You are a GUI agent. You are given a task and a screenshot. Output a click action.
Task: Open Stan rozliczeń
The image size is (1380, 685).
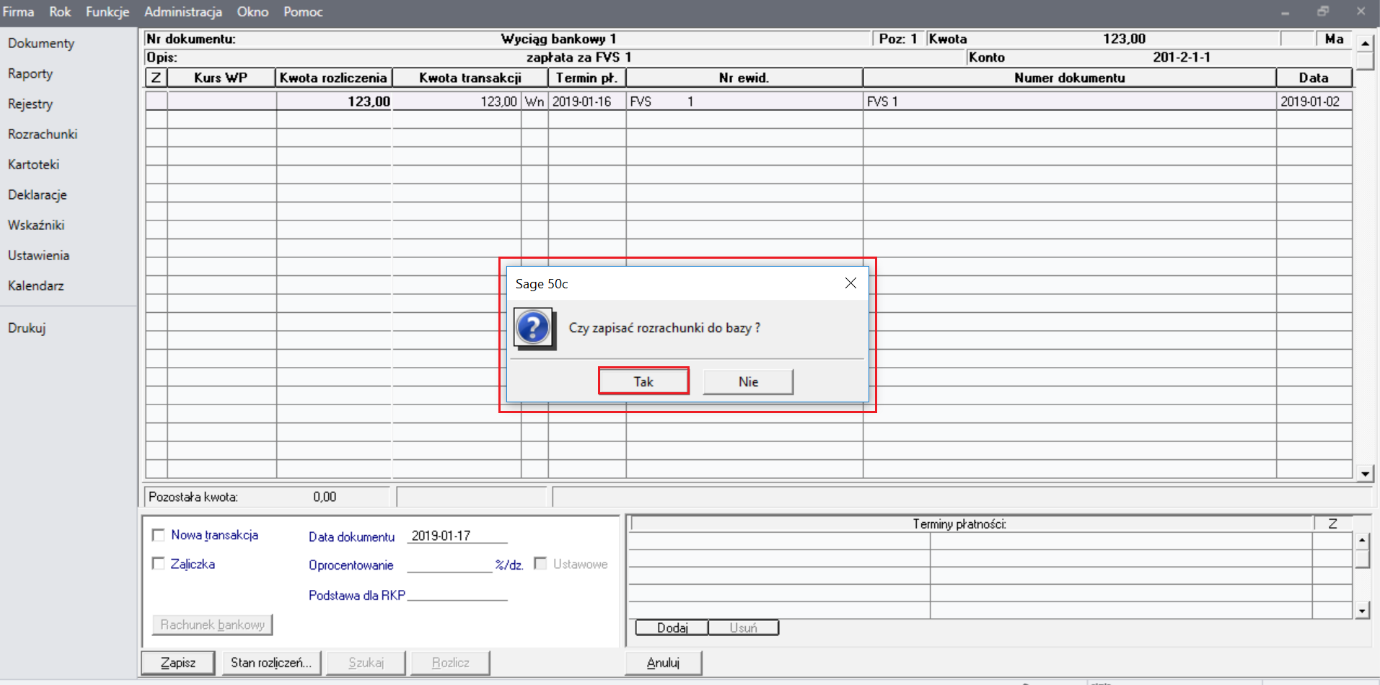271,662
